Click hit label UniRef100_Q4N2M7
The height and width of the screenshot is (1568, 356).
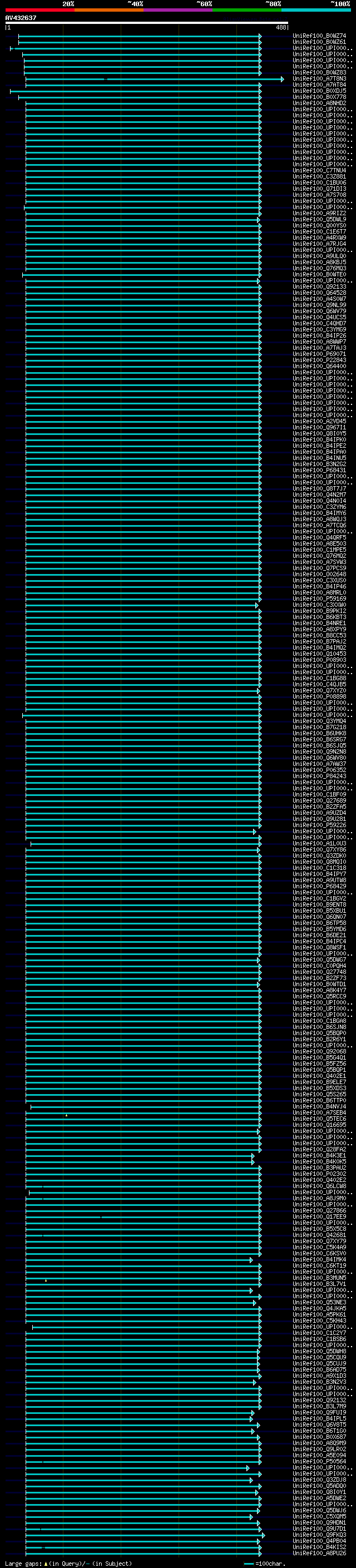click(319, 495)
